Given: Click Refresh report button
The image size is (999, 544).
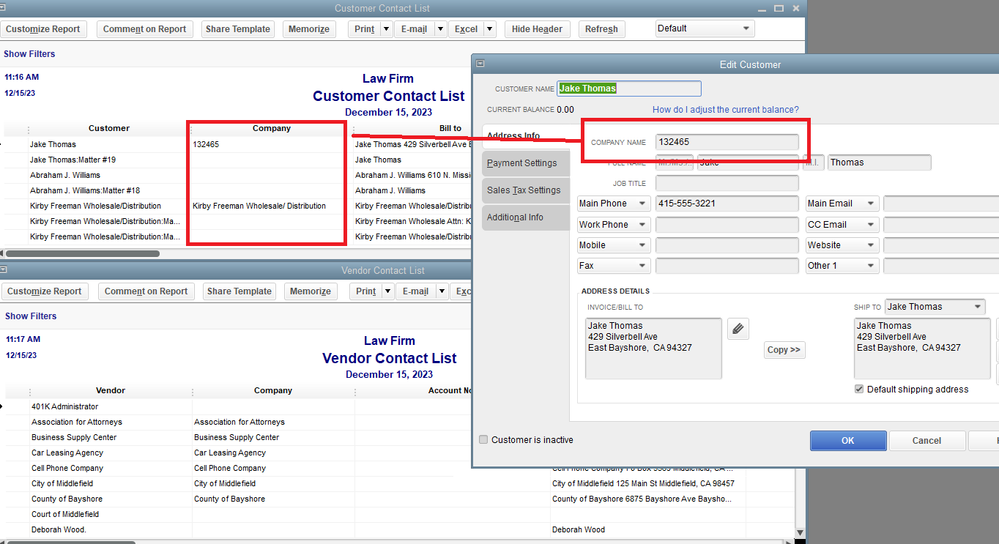Looking at the screenshot, I should [601, 29].
